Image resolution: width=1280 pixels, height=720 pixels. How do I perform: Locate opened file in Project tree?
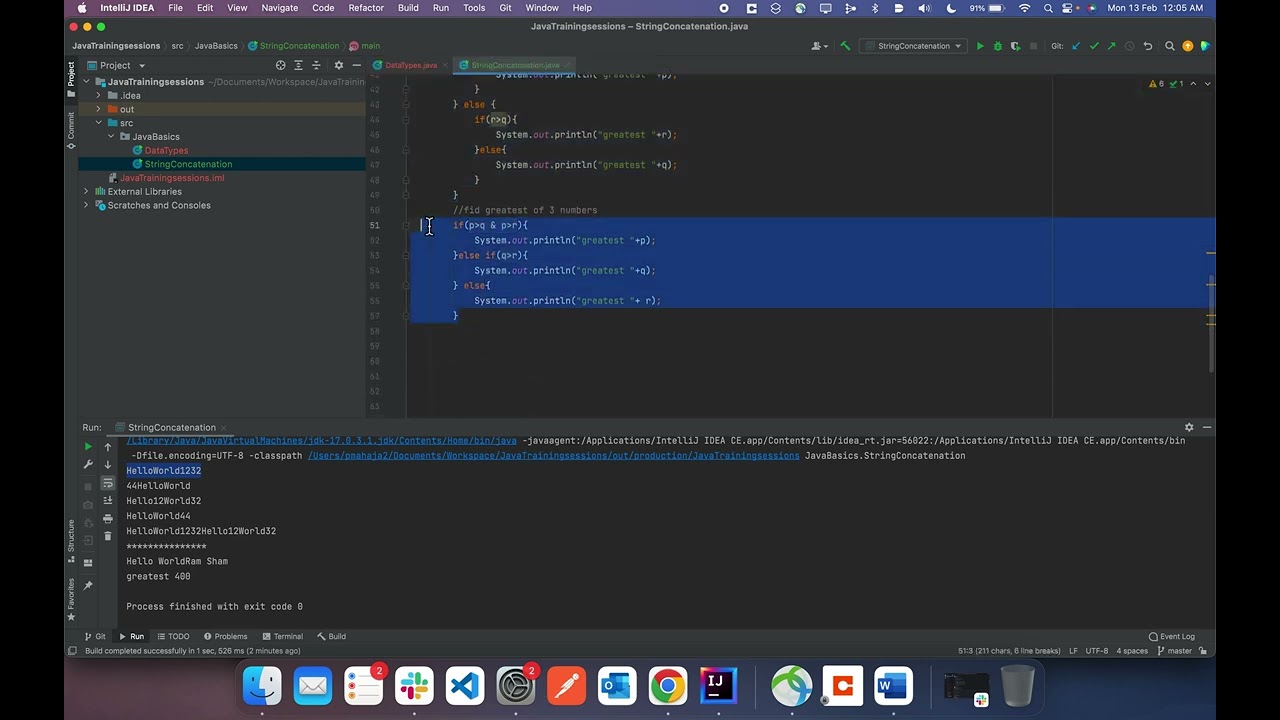pos(280,65)
